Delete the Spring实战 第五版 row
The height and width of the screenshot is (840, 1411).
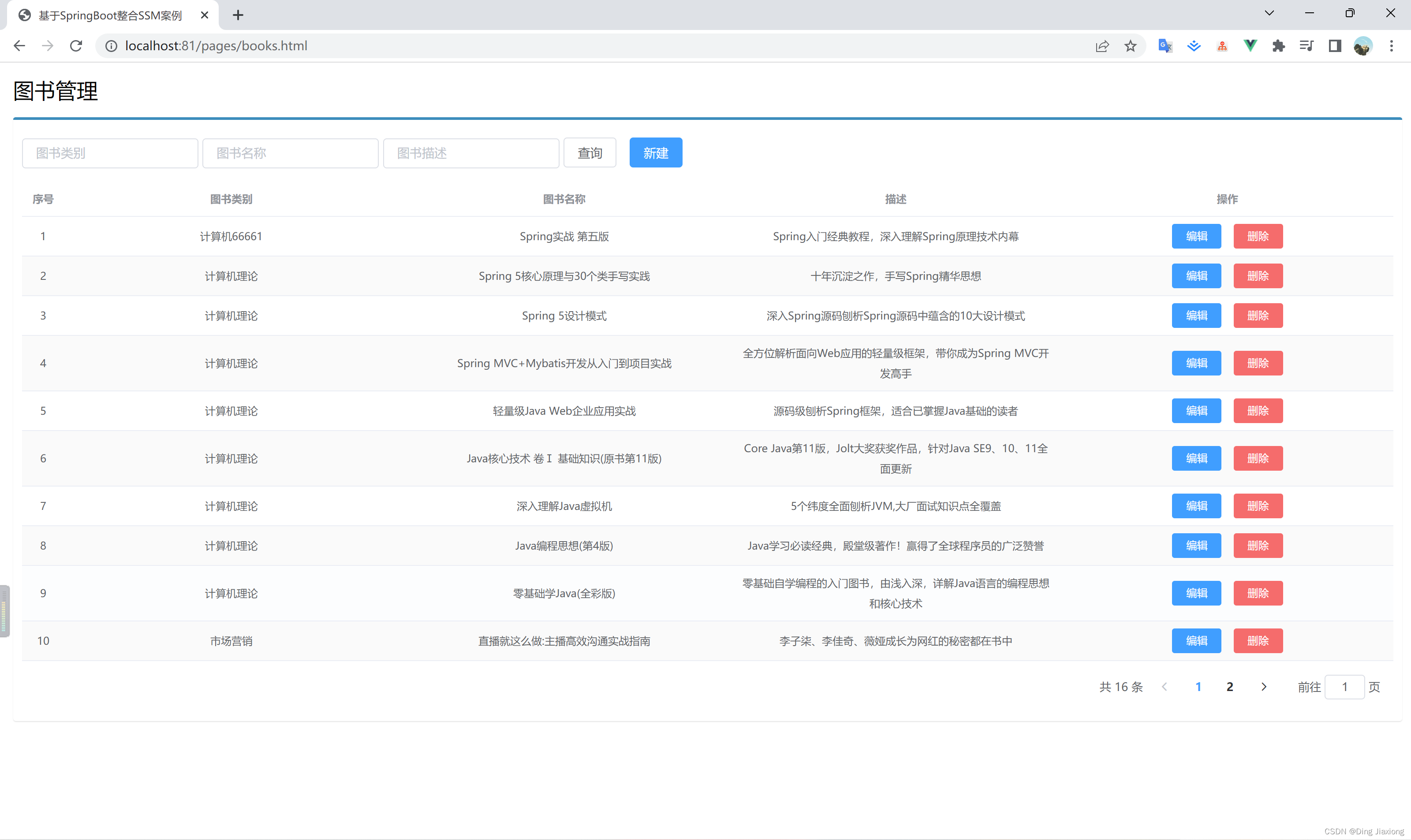coord(1258,236)
